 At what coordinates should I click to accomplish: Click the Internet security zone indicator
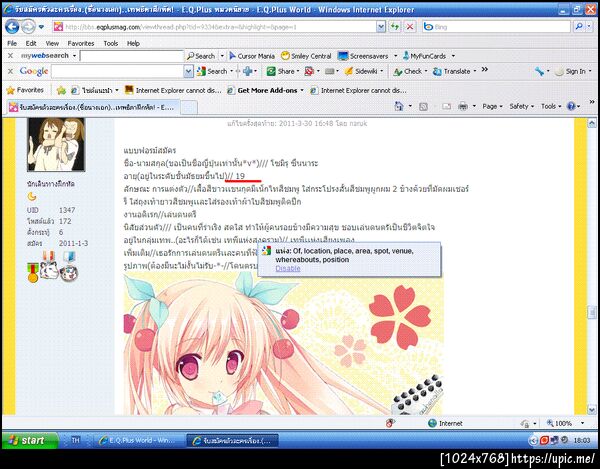(x=445, y=423)
